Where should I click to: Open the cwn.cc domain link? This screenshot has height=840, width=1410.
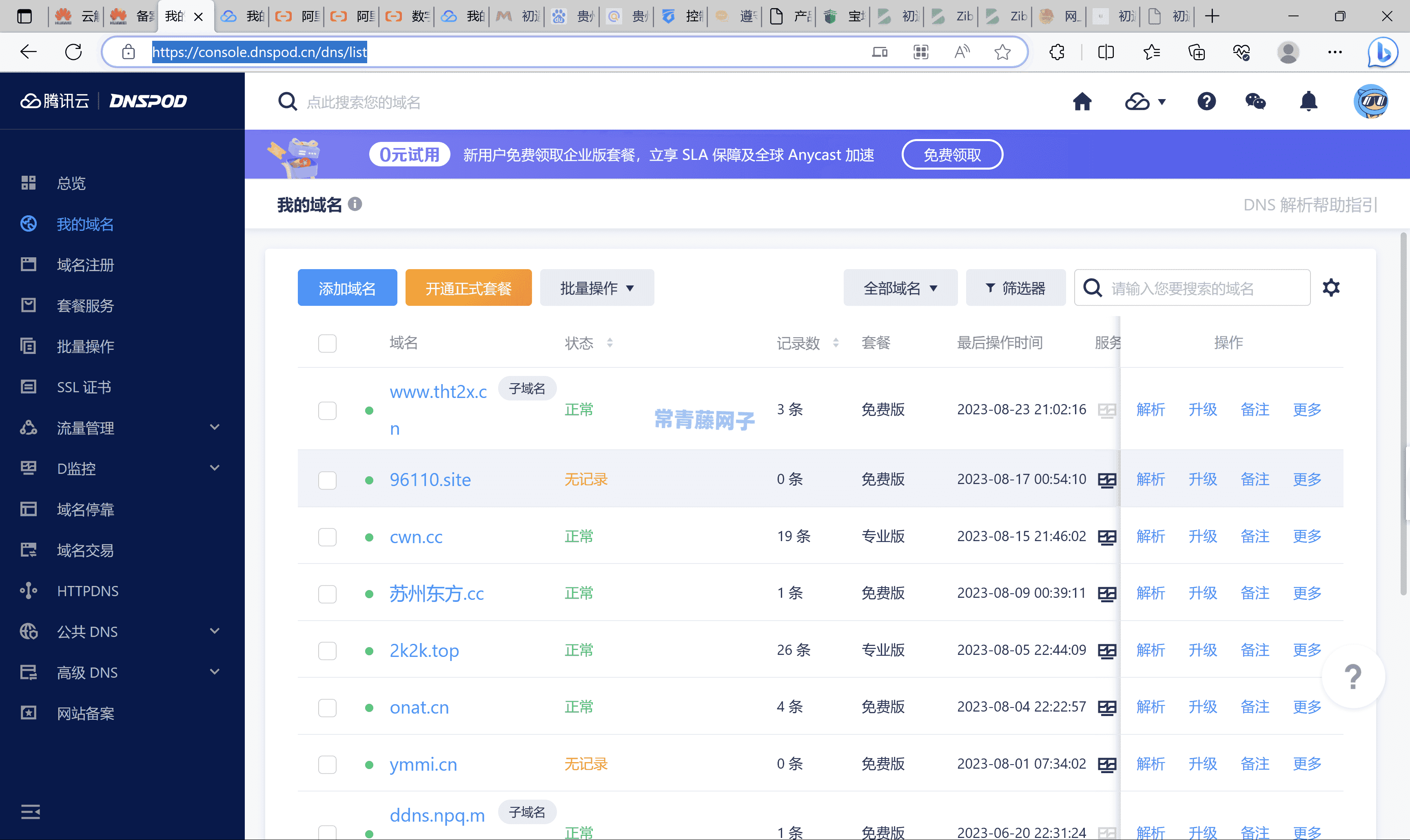pos(416,537)
